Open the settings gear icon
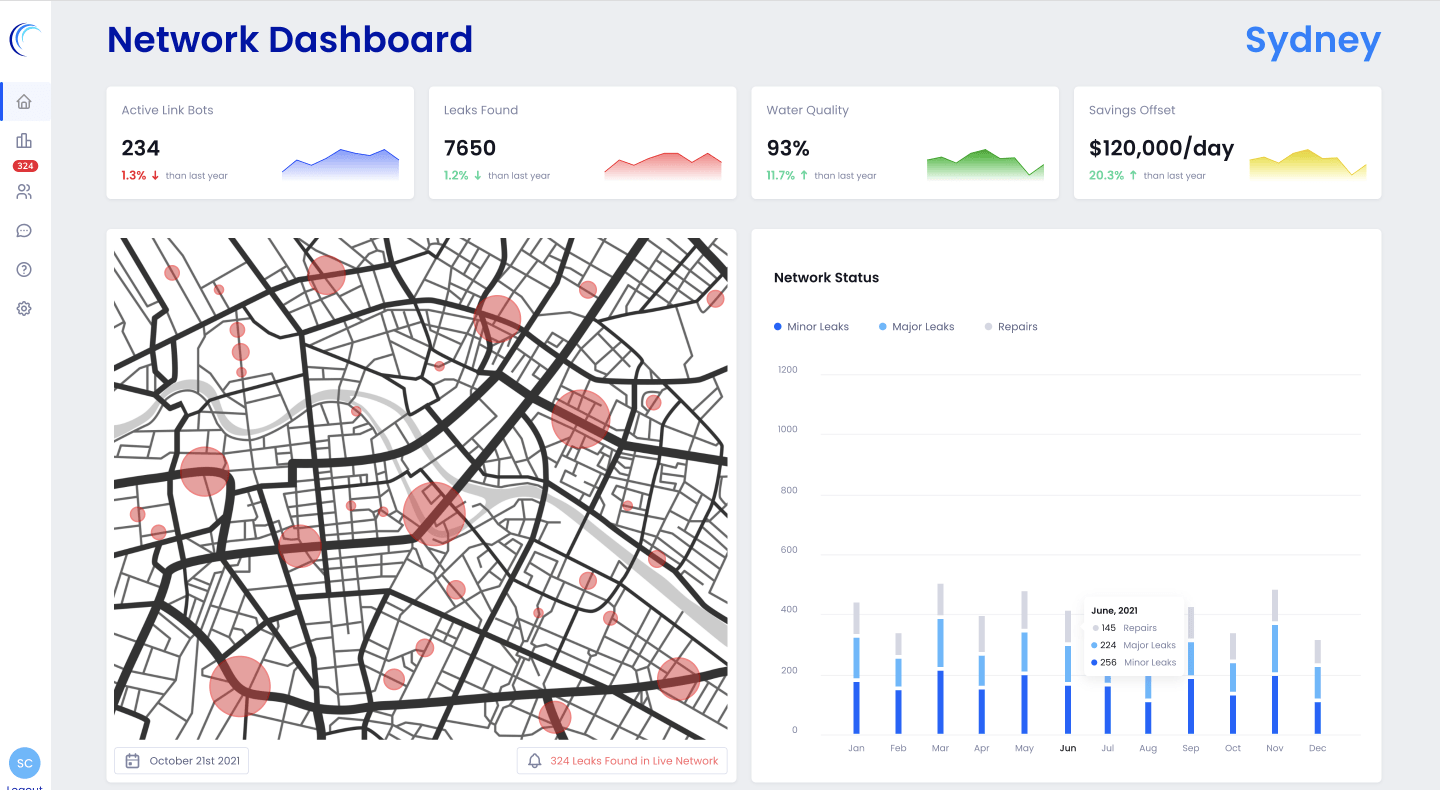This screenshot has height=790, width=1440. pyautogui.click(x=24, y=309)
